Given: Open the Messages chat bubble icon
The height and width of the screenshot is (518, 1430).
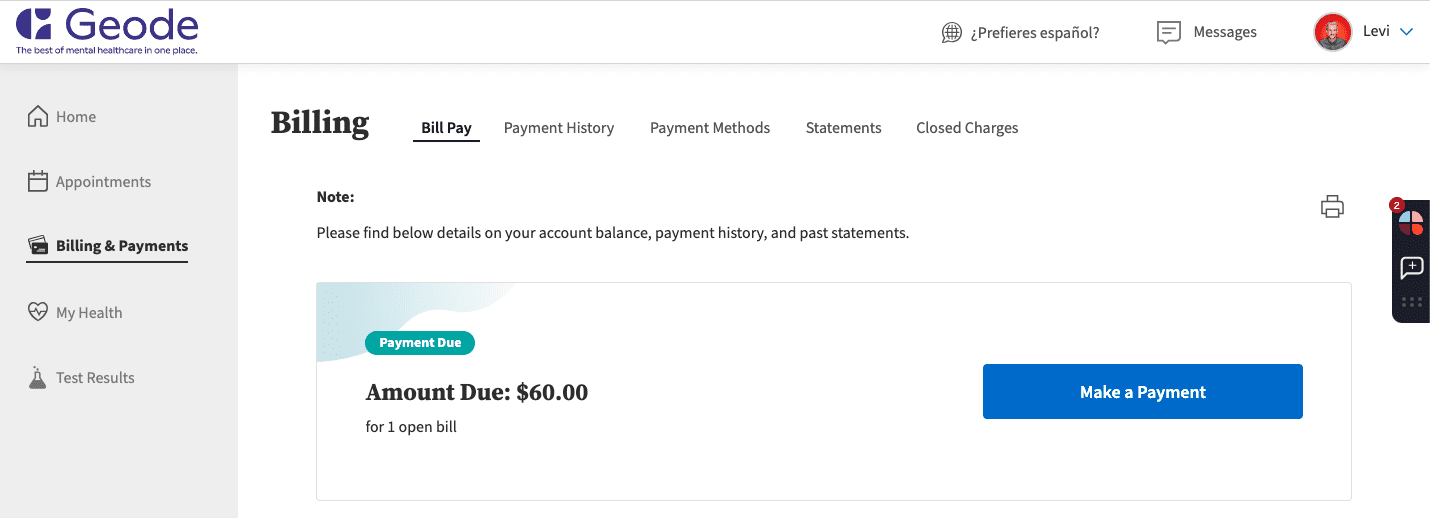Looking at the screenshot, I should (1168, 32).
